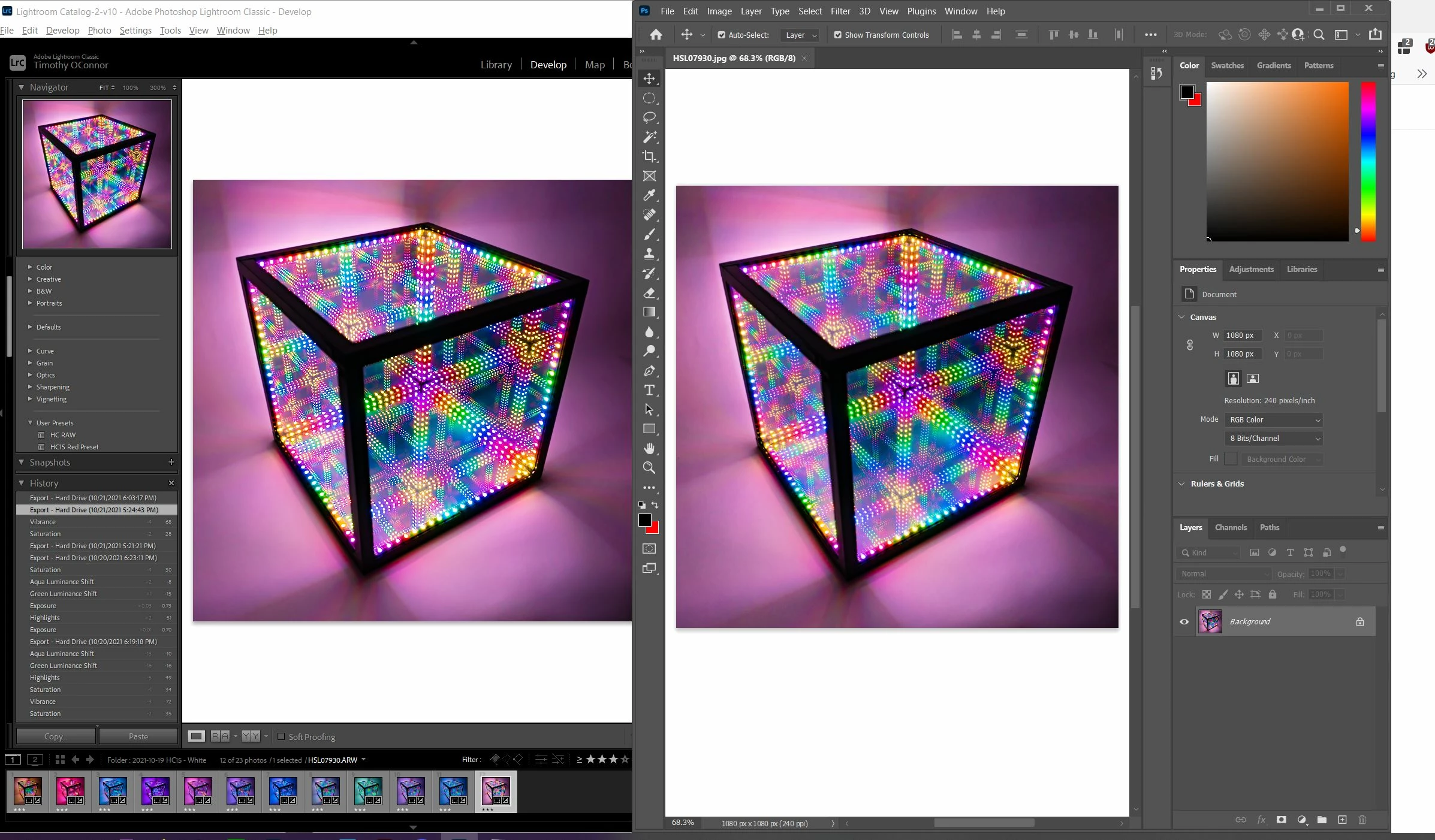1435x840 pixels.
Task: Select the Crop tool in Photoshop
Action: click(x=649, y=157)
